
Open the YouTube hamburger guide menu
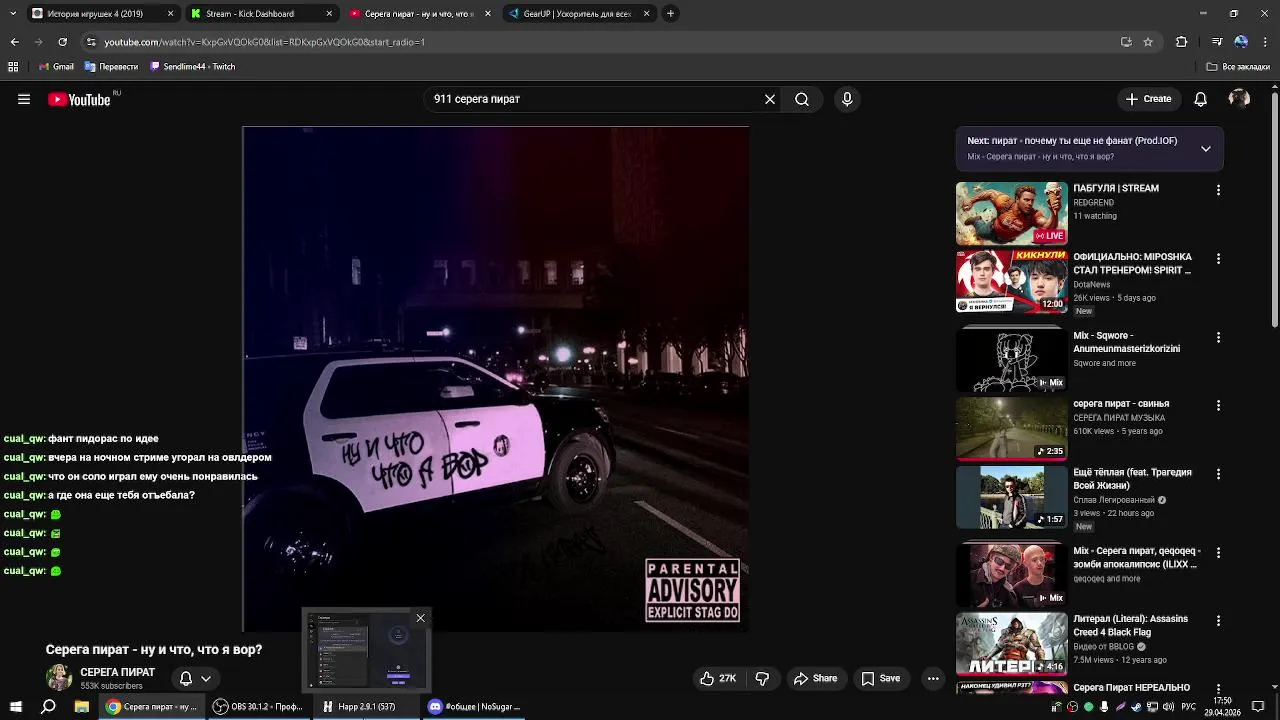click(x=24, y=99)
